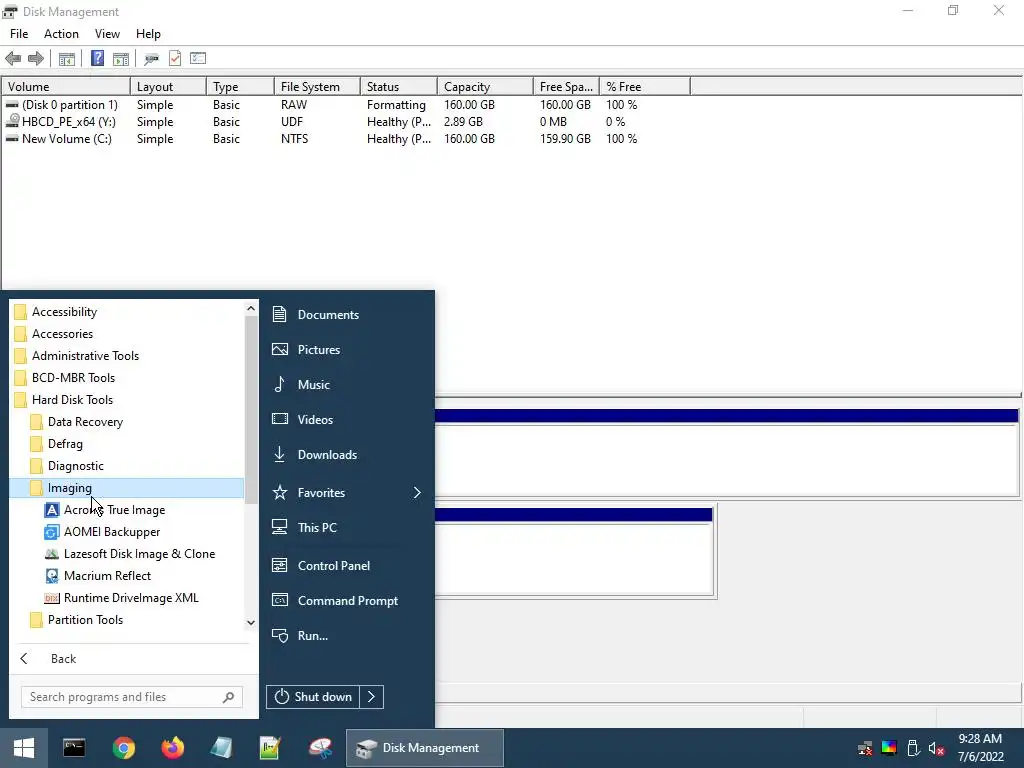1024x768 pixels.
Task: Click the blue notebook taskbar icon
Action: (221, 748)
